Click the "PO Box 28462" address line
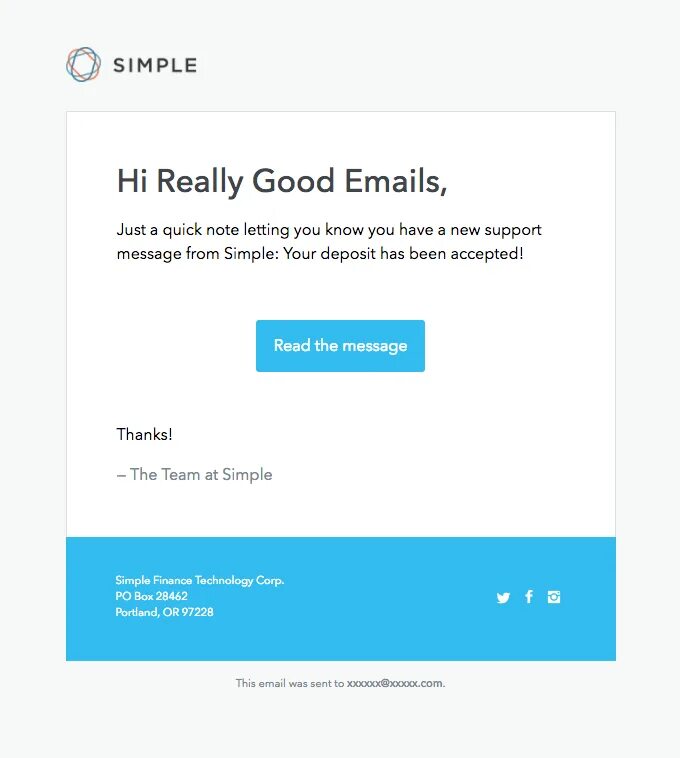The width and height of the screenshot is (680, 758). coord(151,596)
